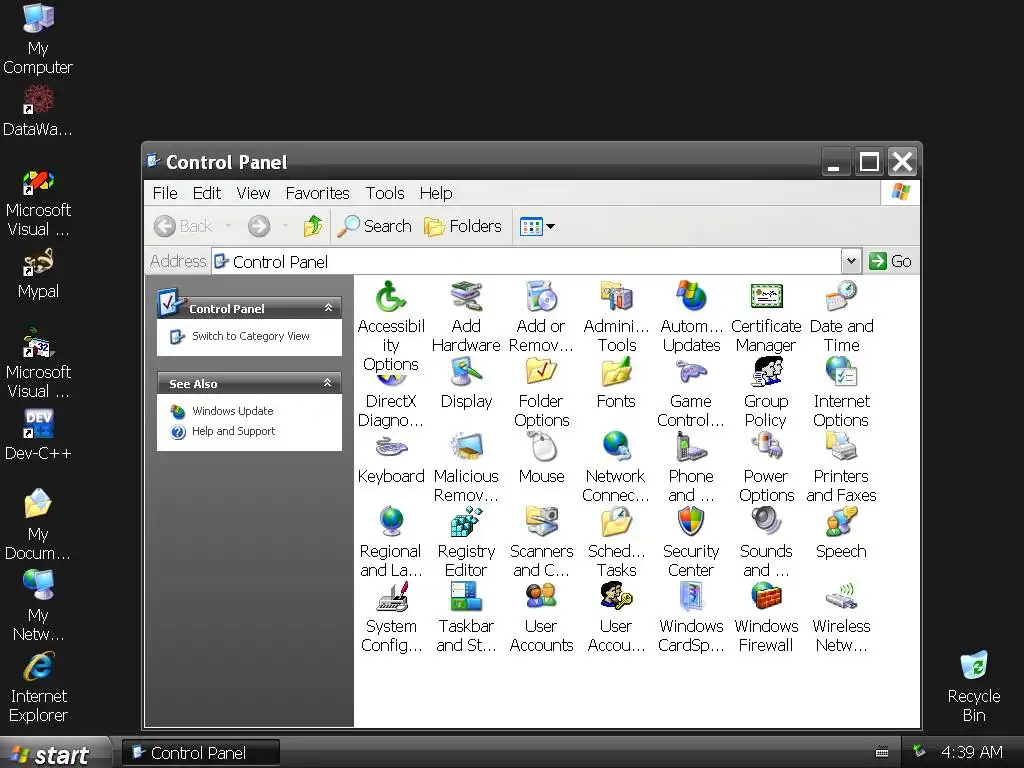Open the Tools menu

coord(385,193)
